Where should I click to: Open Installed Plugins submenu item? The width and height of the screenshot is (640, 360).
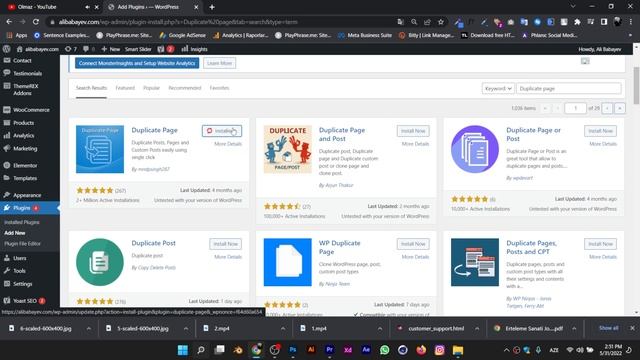22,222
